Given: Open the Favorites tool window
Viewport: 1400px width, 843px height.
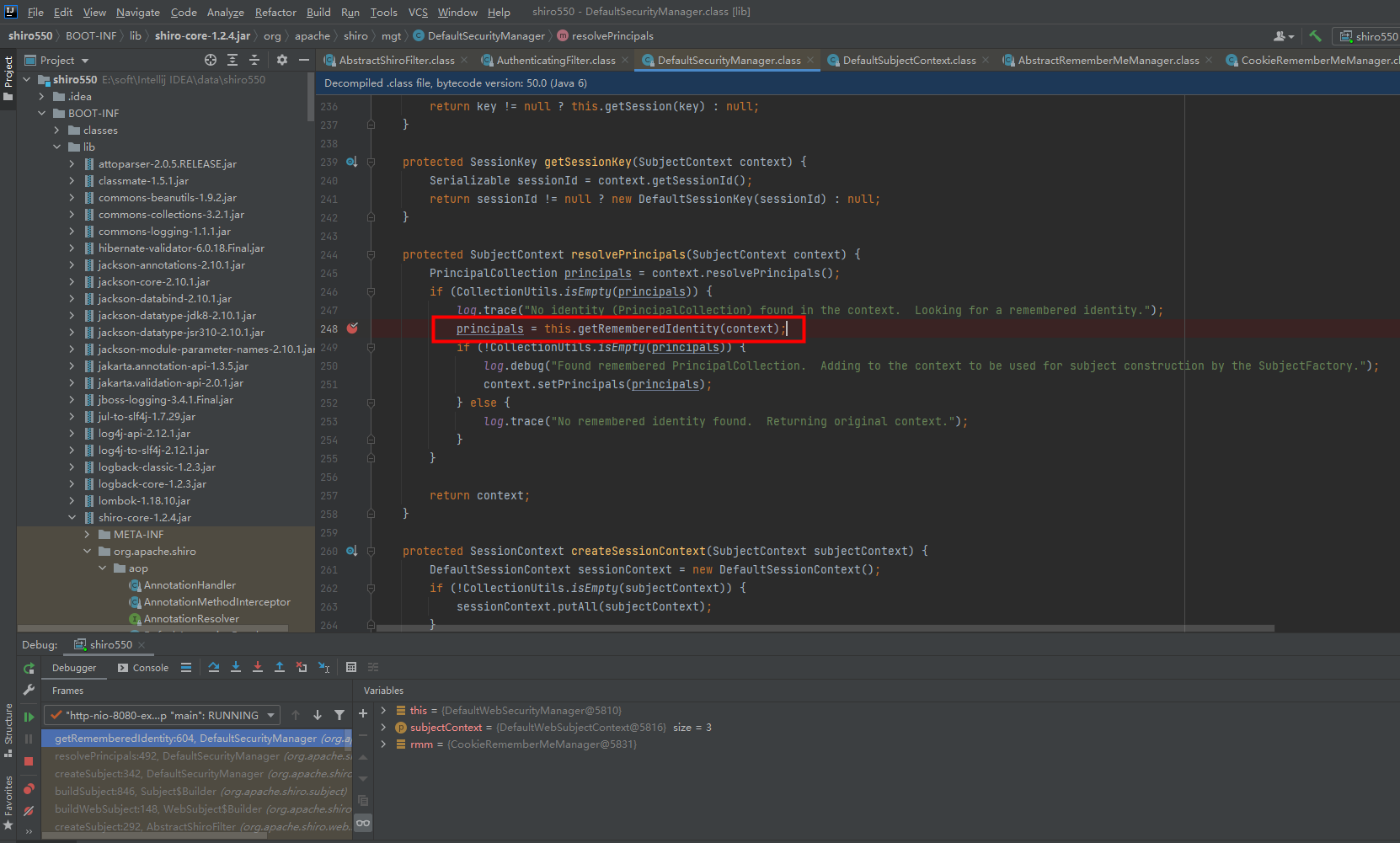Looking at the screenshot, I should coord(8,802).
